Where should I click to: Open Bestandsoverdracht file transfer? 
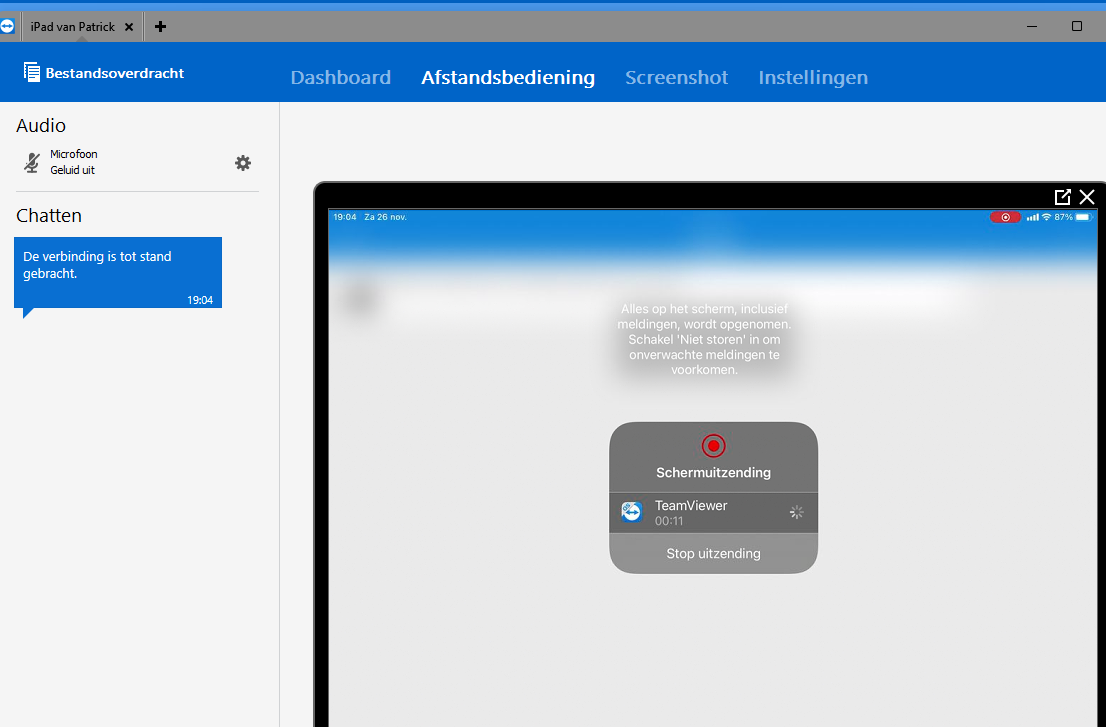coord(104,73)
